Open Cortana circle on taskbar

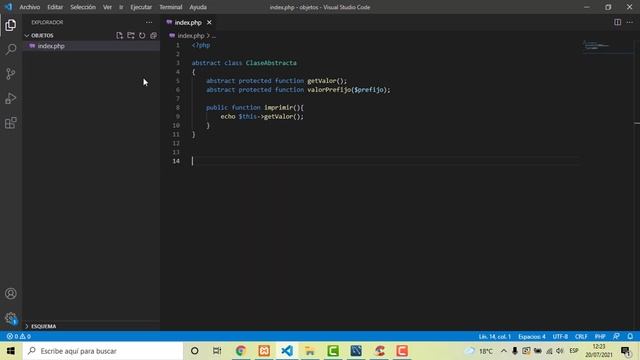[195, 351]
